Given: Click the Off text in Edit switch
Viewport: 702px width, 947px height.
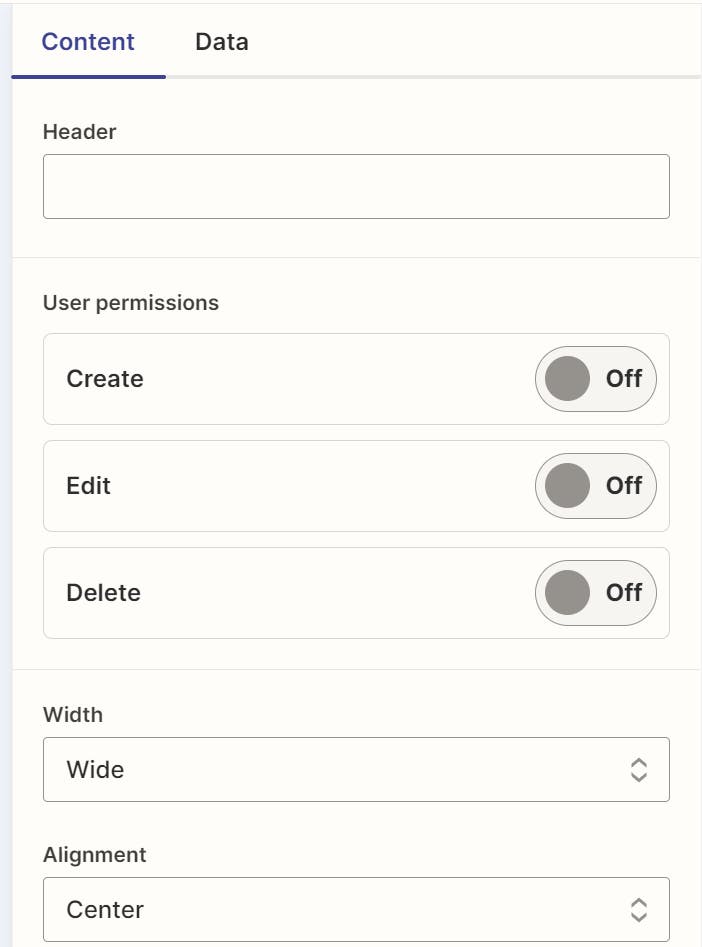Looking at the screenshot, I should click(624, 486).
